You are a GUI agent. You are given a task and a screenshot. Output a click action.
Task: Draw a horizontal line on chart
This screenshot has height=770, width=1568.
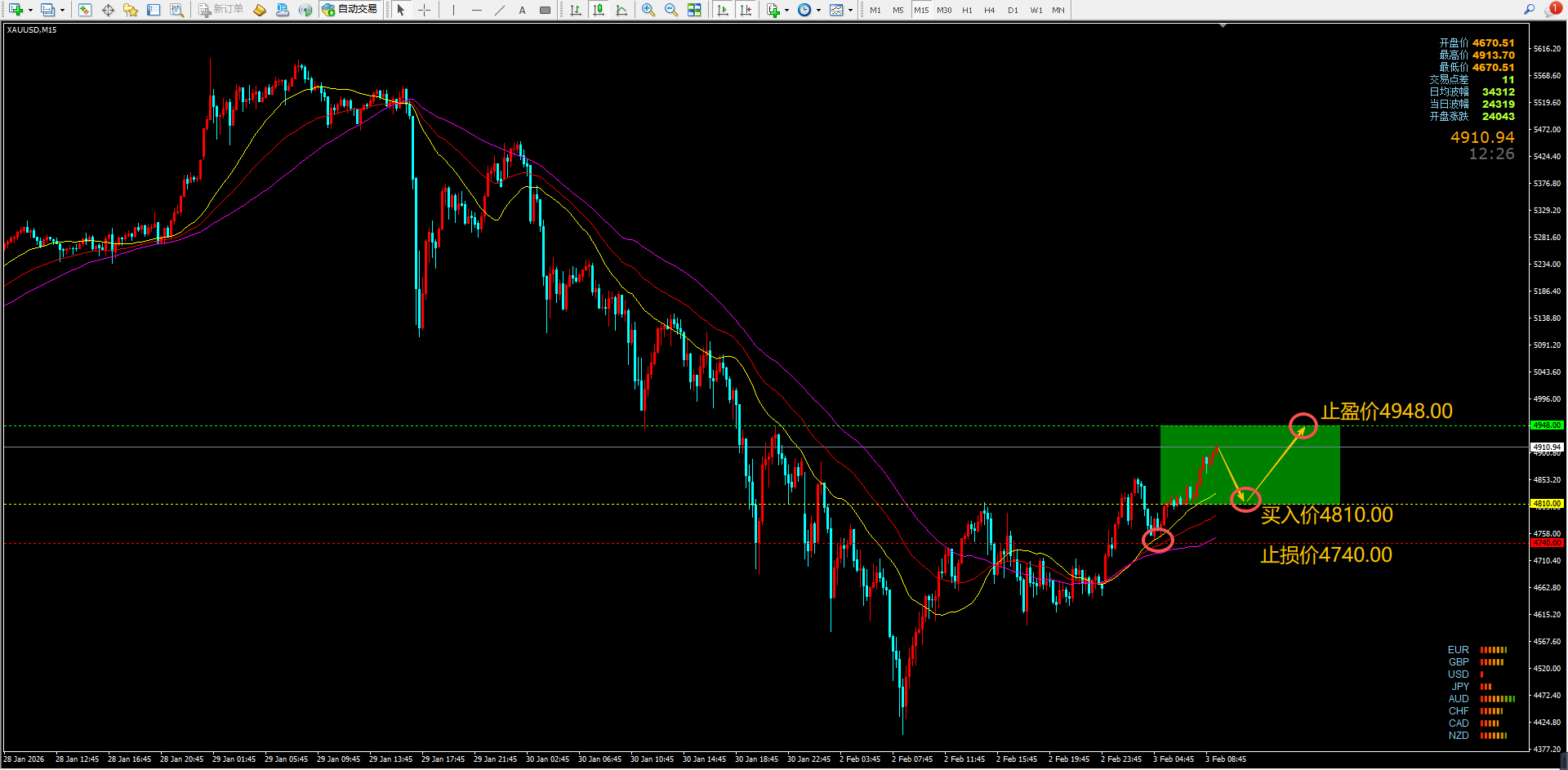coord(477,10)
